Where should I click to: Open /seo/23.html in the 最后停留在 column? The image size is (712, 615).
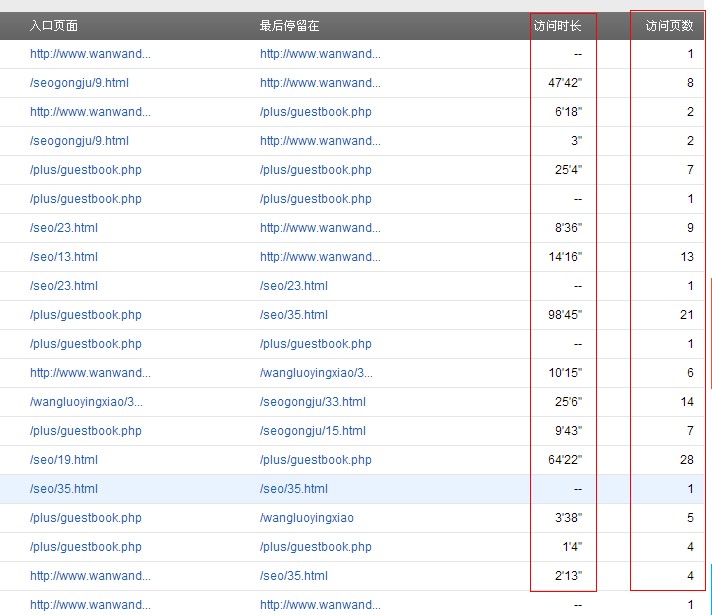coord(293,286)
